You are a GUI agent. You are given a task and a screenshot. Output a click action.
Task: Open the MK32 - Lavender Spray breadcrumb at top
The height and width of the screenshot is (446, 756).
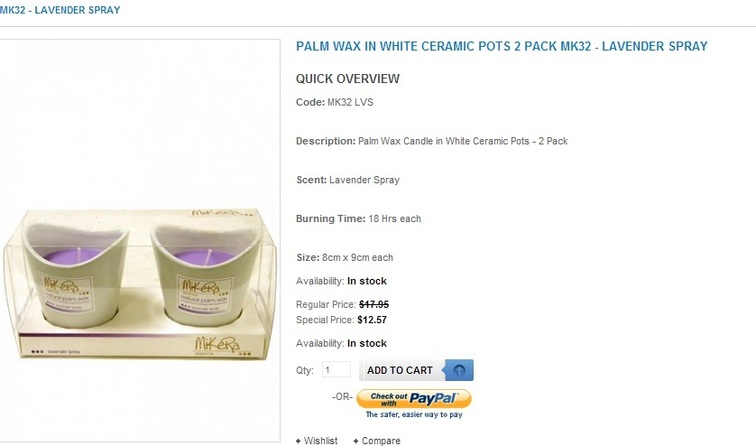point(60,10)
